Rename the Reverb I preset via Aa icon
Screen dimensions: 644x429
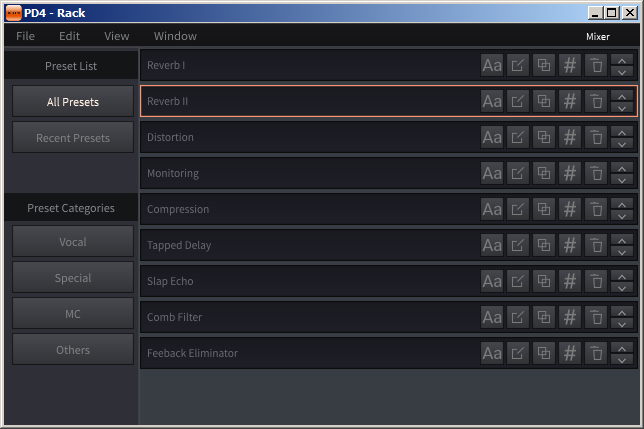point(492,65)
